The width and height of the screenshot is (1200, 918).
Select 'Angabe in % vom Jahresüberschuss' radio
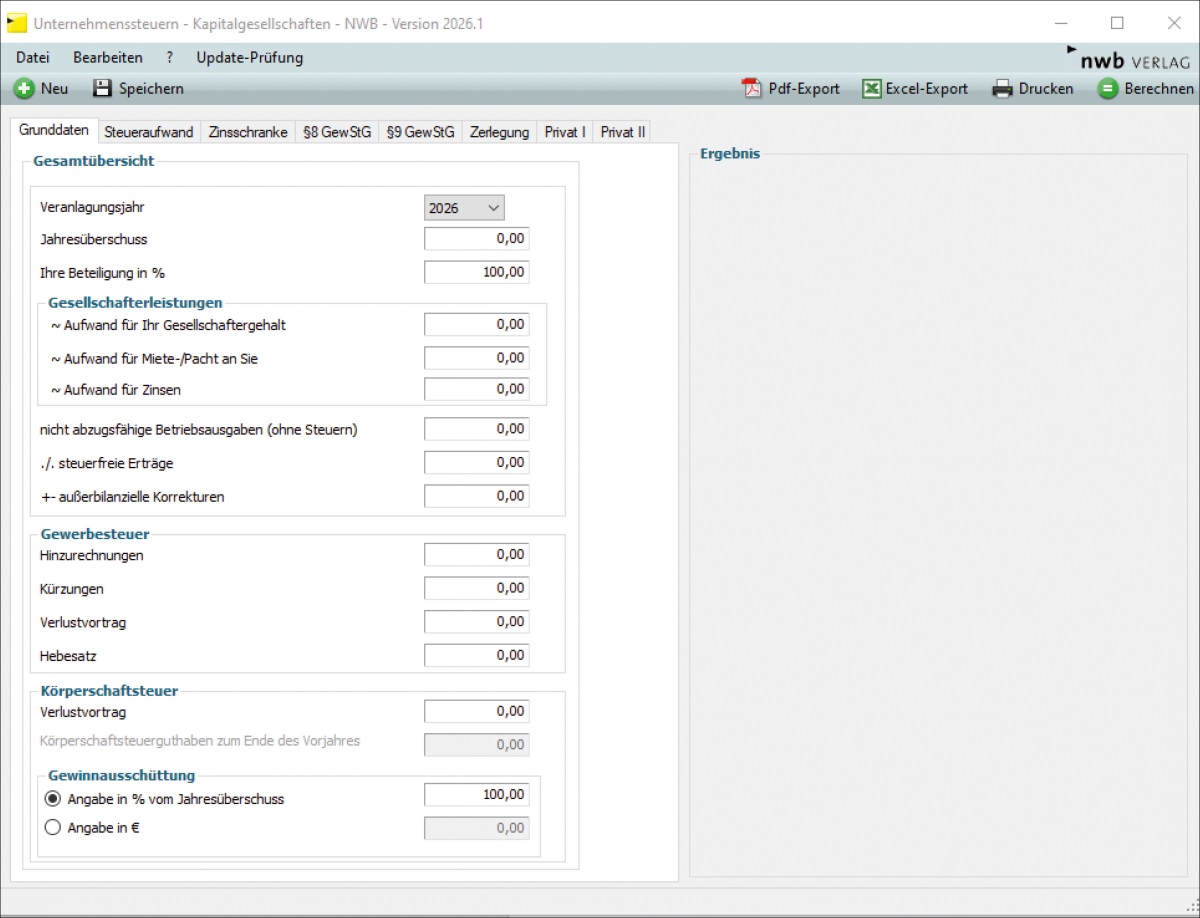pyautogui.click(x=54, y=799)
